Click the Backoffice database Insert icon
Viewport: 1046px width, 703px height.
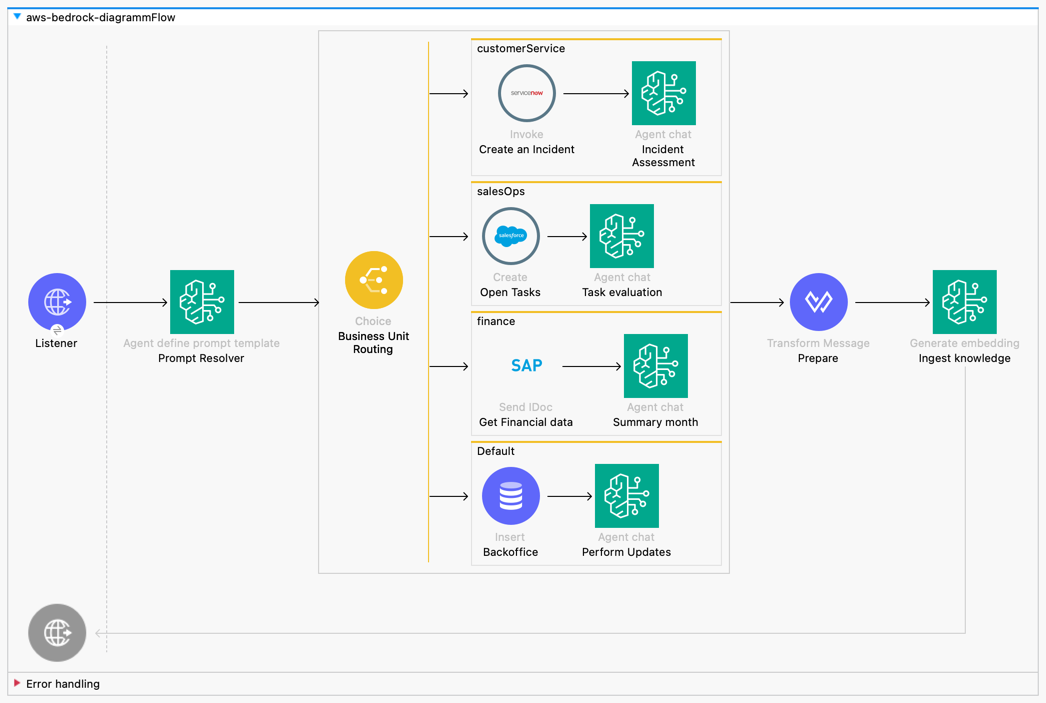click(x=511, y=495)
